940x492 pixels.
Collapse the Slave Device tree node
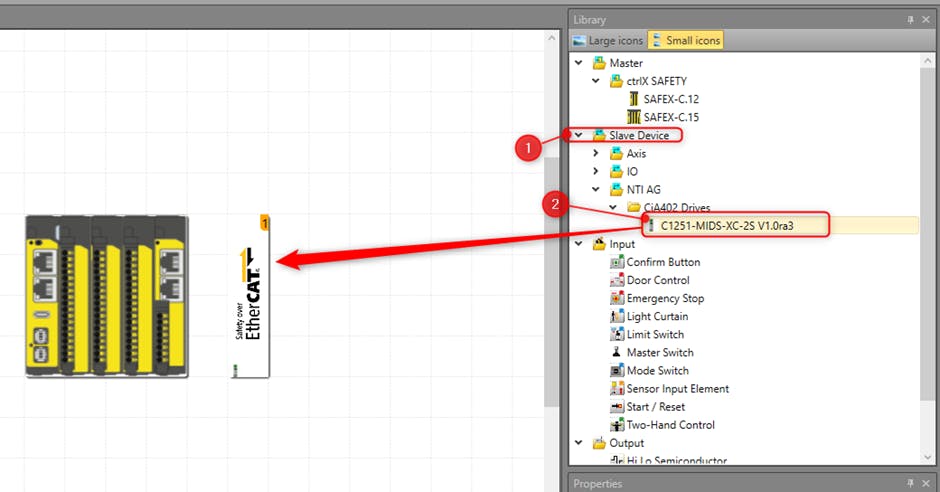(579, 135)
